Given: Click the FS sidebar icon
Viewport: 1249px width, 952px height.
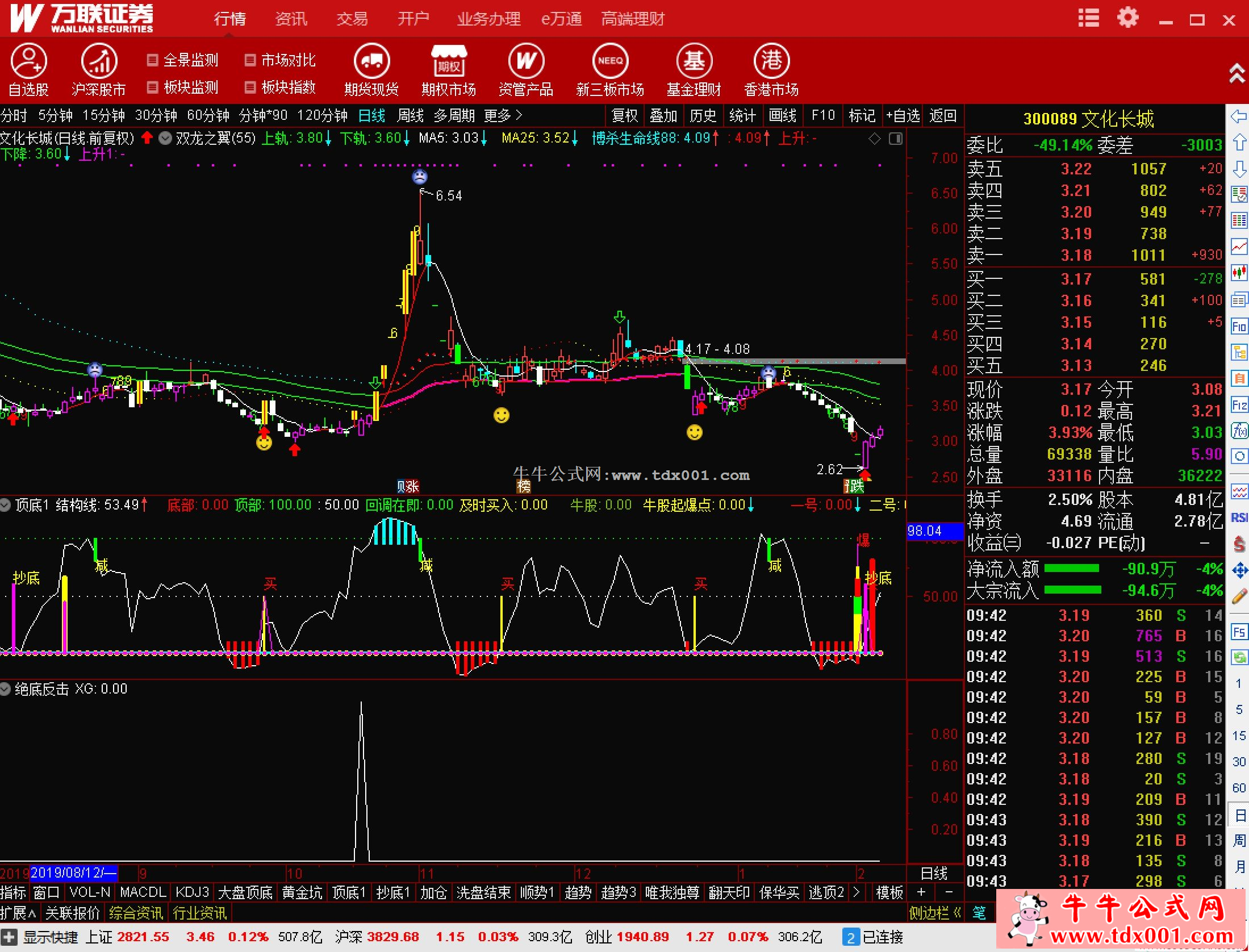Looking at the screenshot, I should click(x=1239, y=632).
